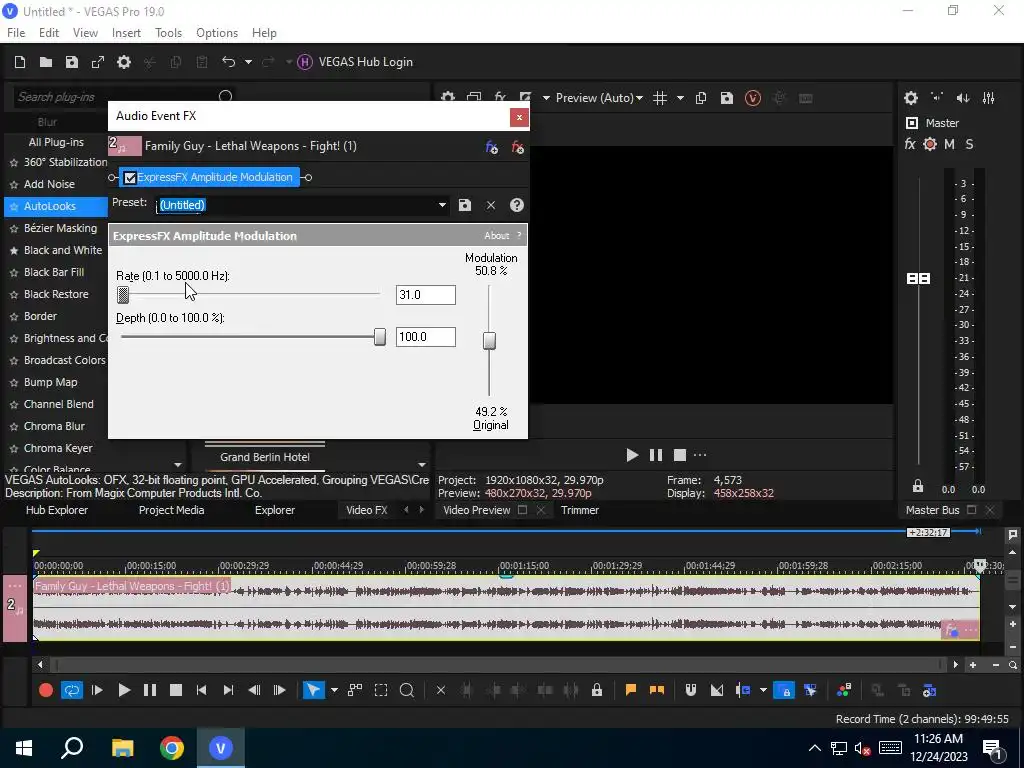
Task: Toggle Loop Playback on the transport bar
Action: [72, 690]
